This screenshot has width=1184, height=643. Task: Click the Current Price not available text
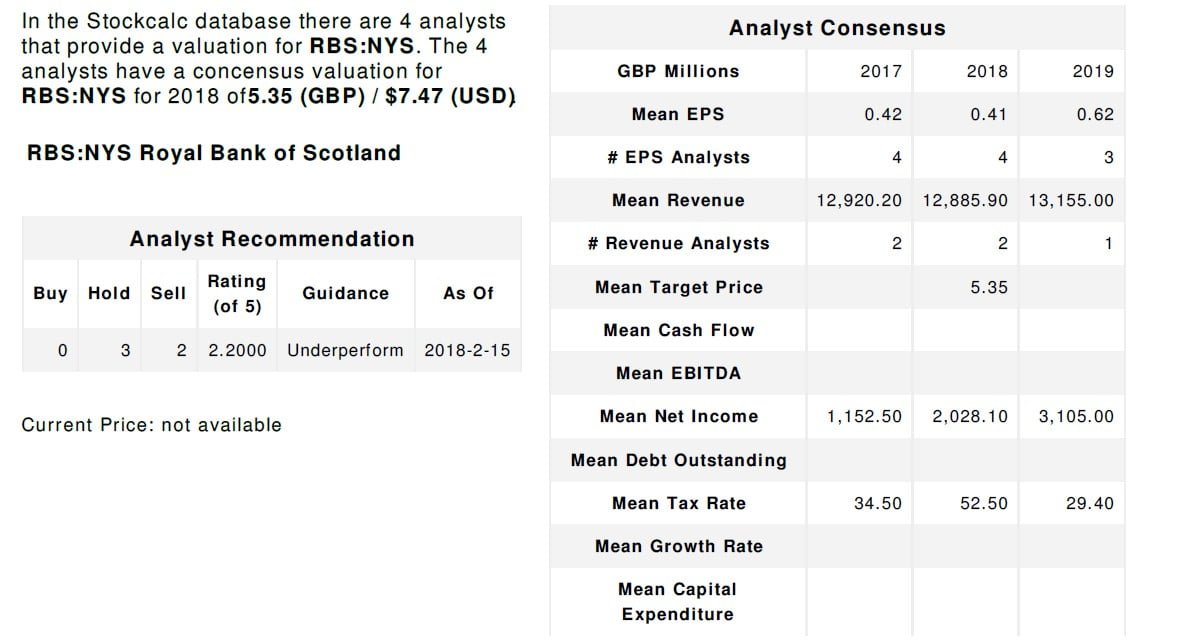(x=151, y=425)
